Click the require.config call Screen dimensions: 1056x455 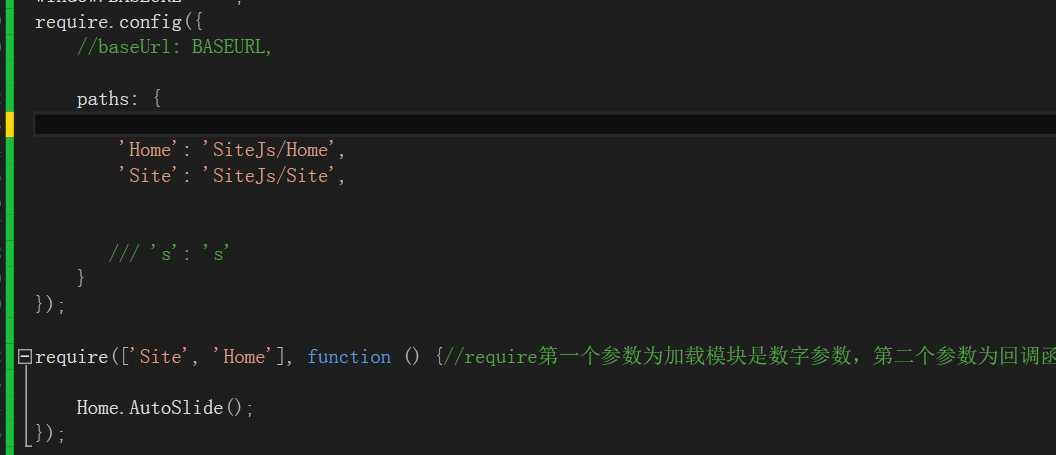[108, 22]
